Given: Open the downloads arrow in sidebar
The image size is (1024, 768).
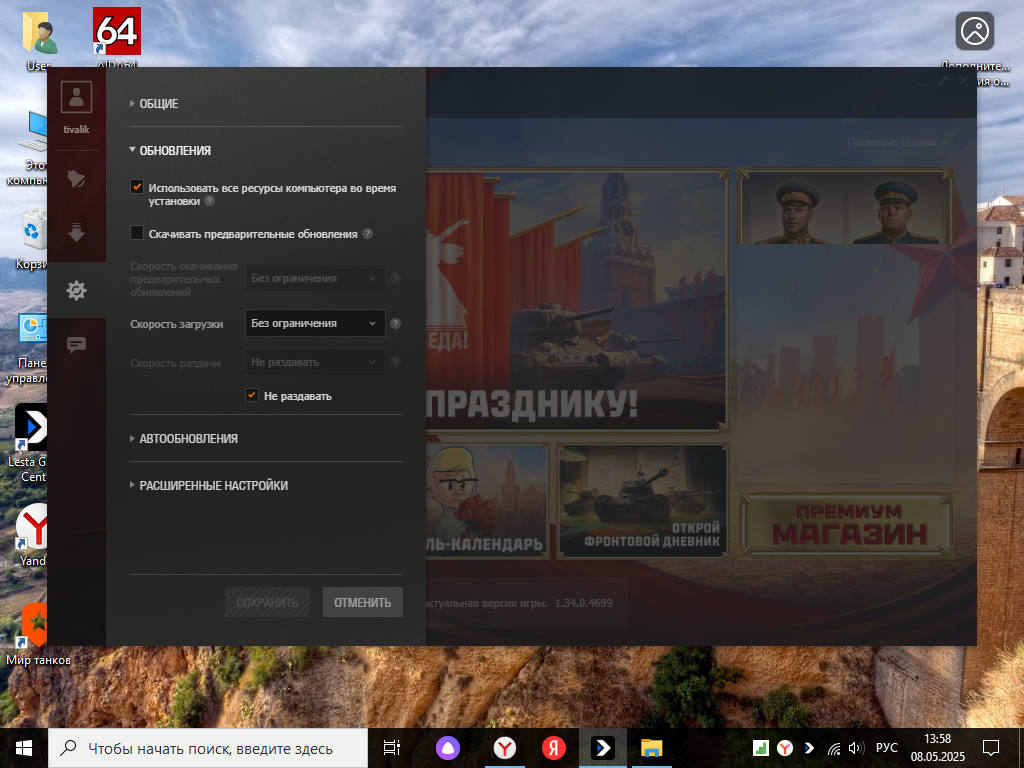Looking at the screenshot, I should tap(76, 232).
